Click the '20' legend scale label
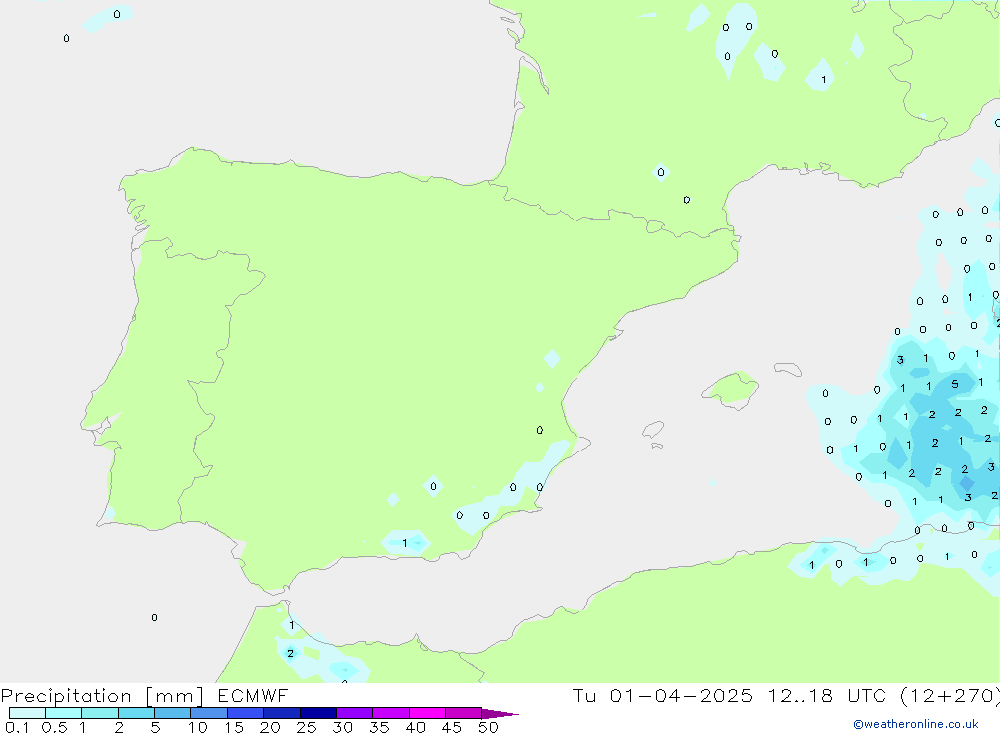 tap(270, 727)
